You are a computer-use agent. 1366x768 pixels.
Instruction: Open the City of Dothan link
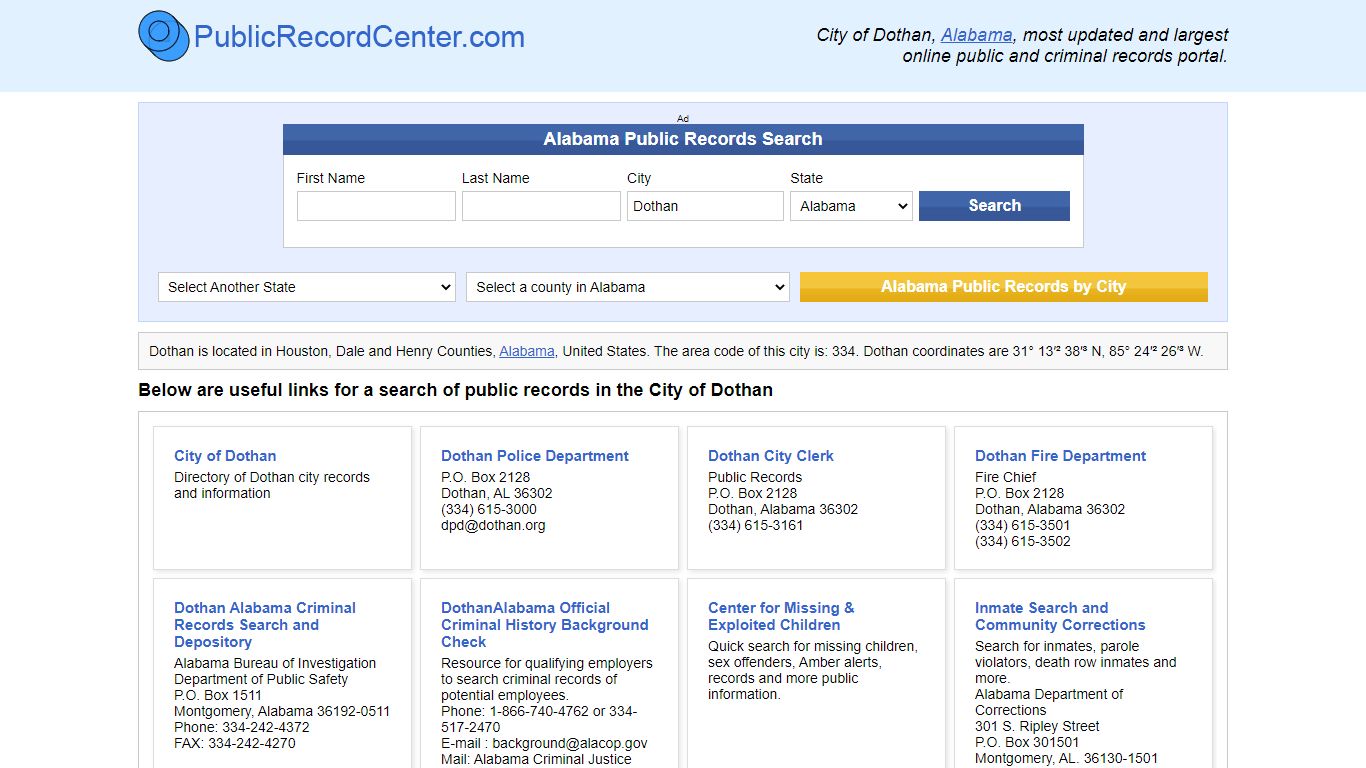pos(225,456)
